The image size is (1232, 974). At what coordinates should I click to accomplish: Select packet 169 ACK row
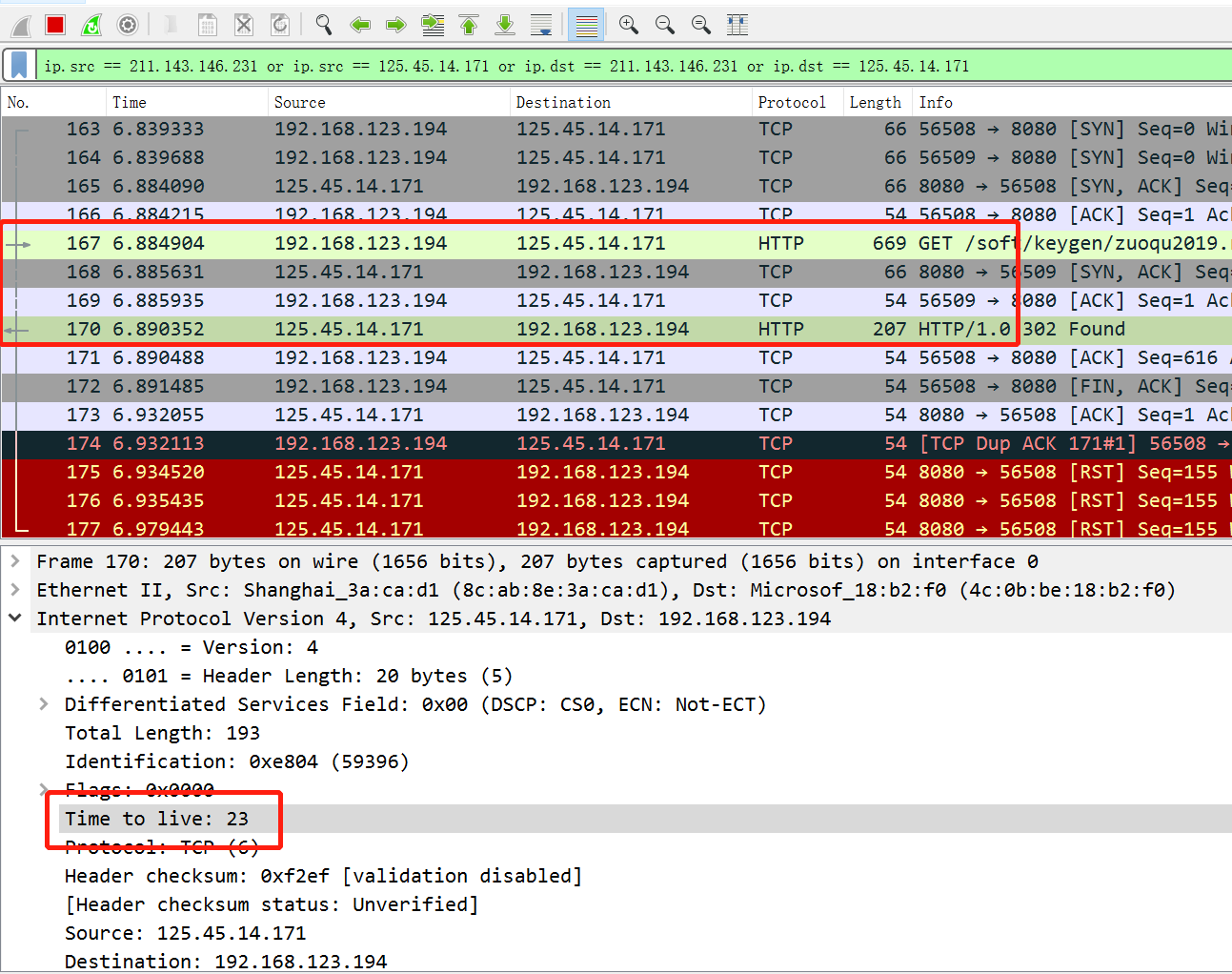[x=616, y=301]
